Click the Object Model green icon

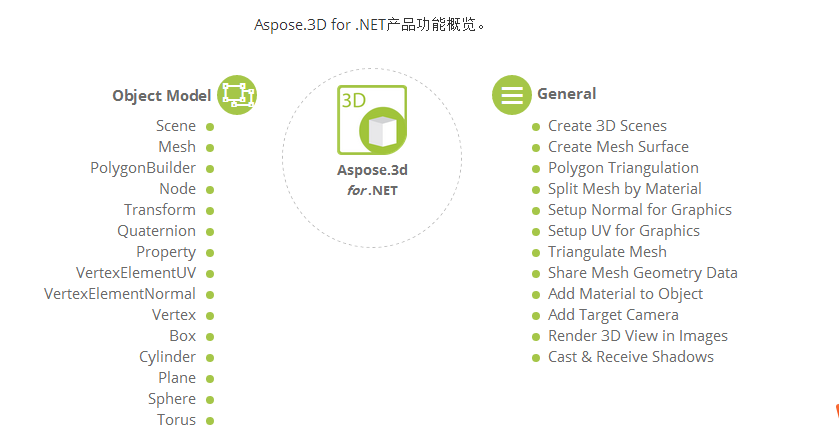coord(237,95)
